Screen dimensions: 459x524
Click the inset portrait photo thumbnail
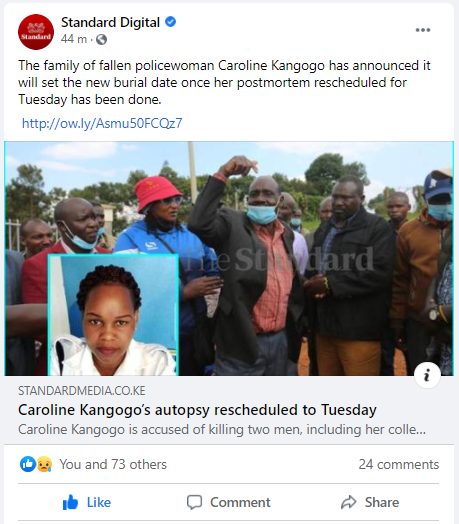coord(113,315)
